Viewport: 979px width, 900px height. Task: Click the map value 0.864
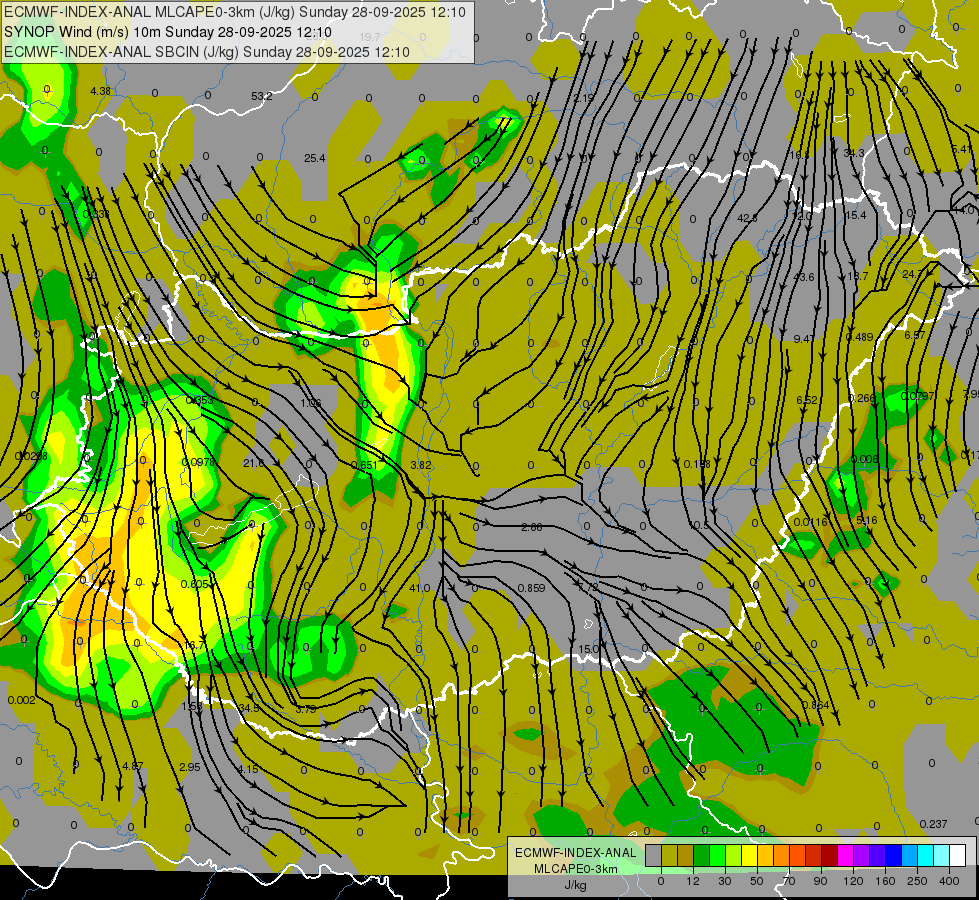[x=815, y=705]
